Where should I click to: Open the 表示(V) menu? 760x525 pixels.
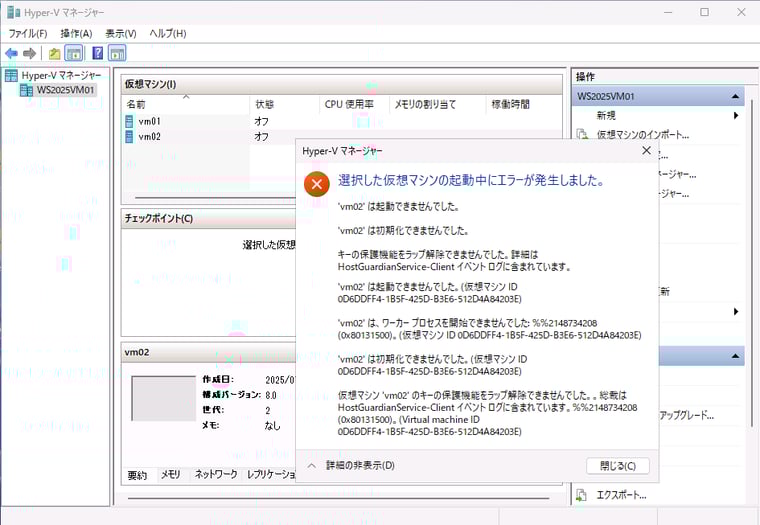pyautogui.click(x=121, y=33)
